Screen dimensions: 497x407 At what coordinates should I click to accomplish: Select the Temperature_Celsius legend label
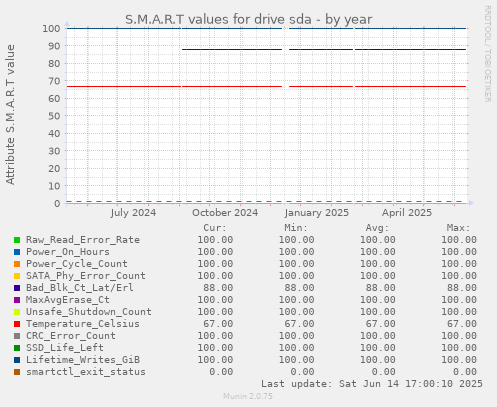(83, 324)
